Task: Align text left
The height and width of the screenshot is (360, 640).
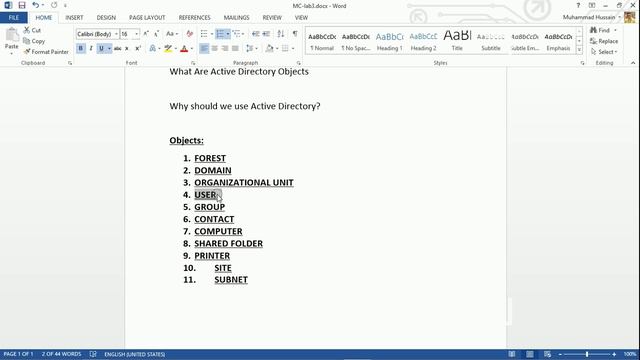Action: (204, 49)
